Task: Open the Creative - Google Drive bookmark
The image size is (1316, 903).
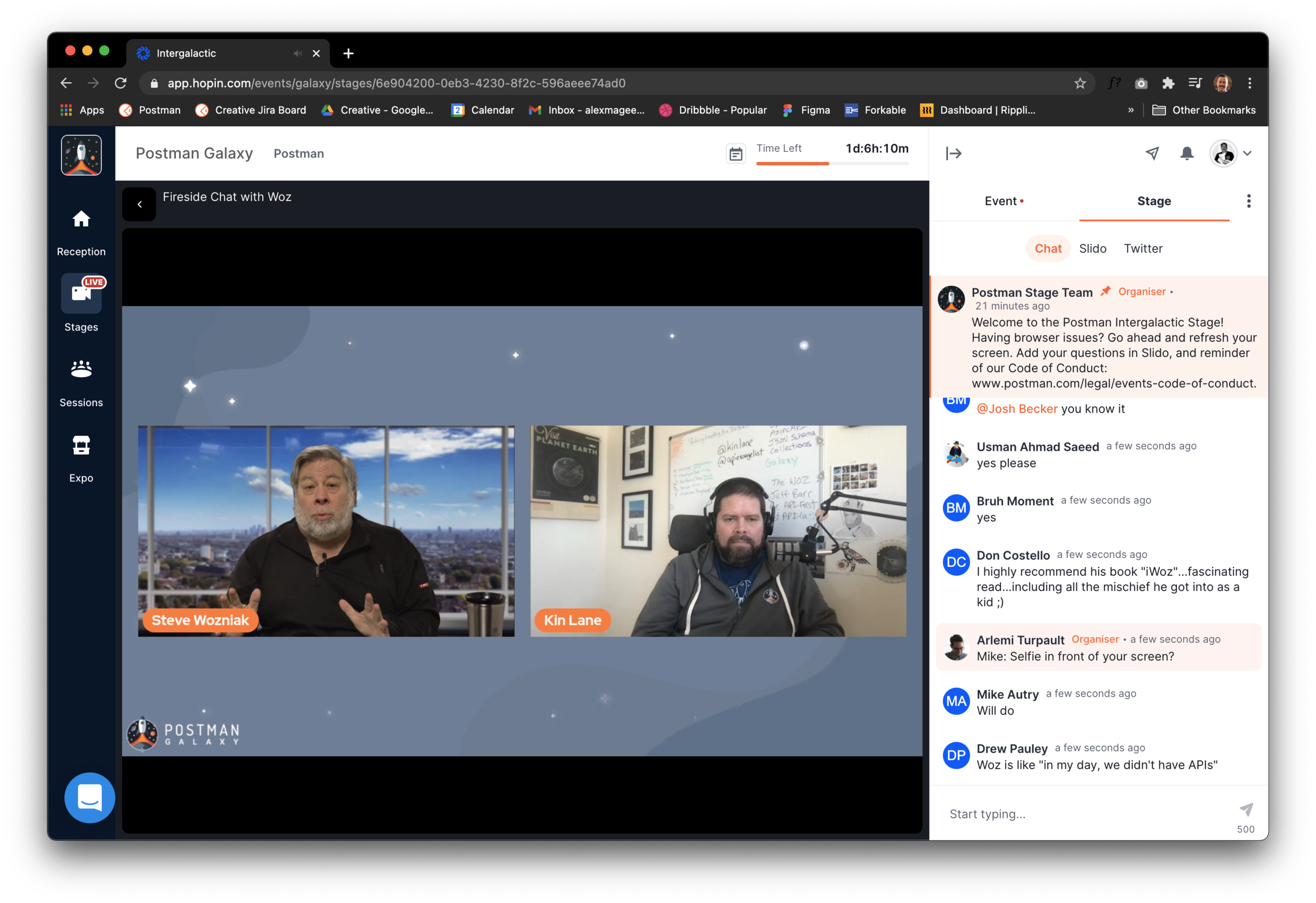Action: 376,110
